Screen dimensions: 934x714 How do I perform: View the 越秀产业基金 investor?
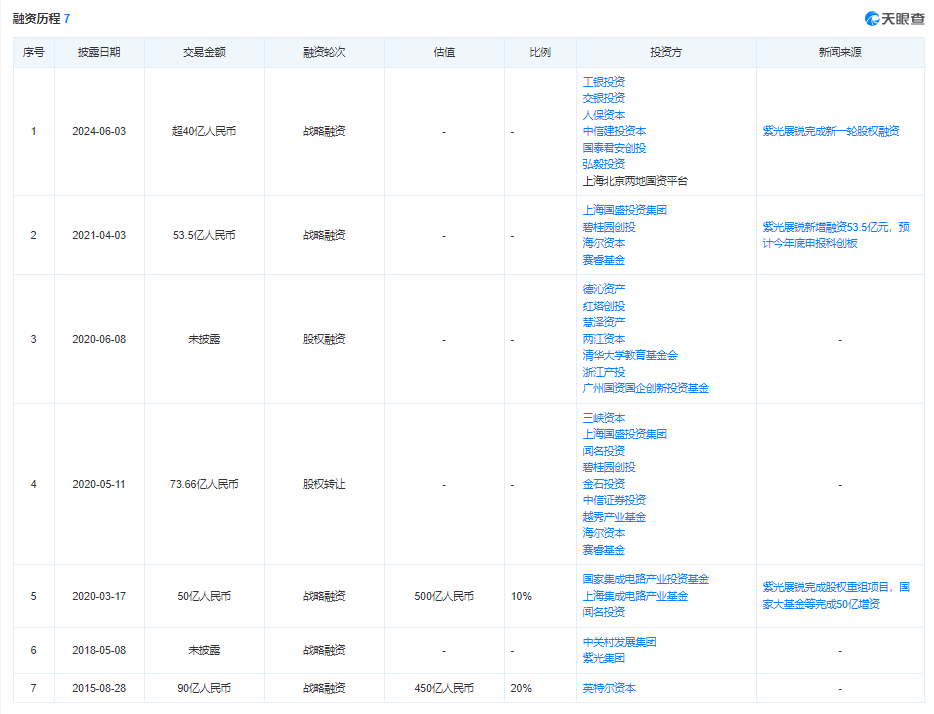(614, 517)
